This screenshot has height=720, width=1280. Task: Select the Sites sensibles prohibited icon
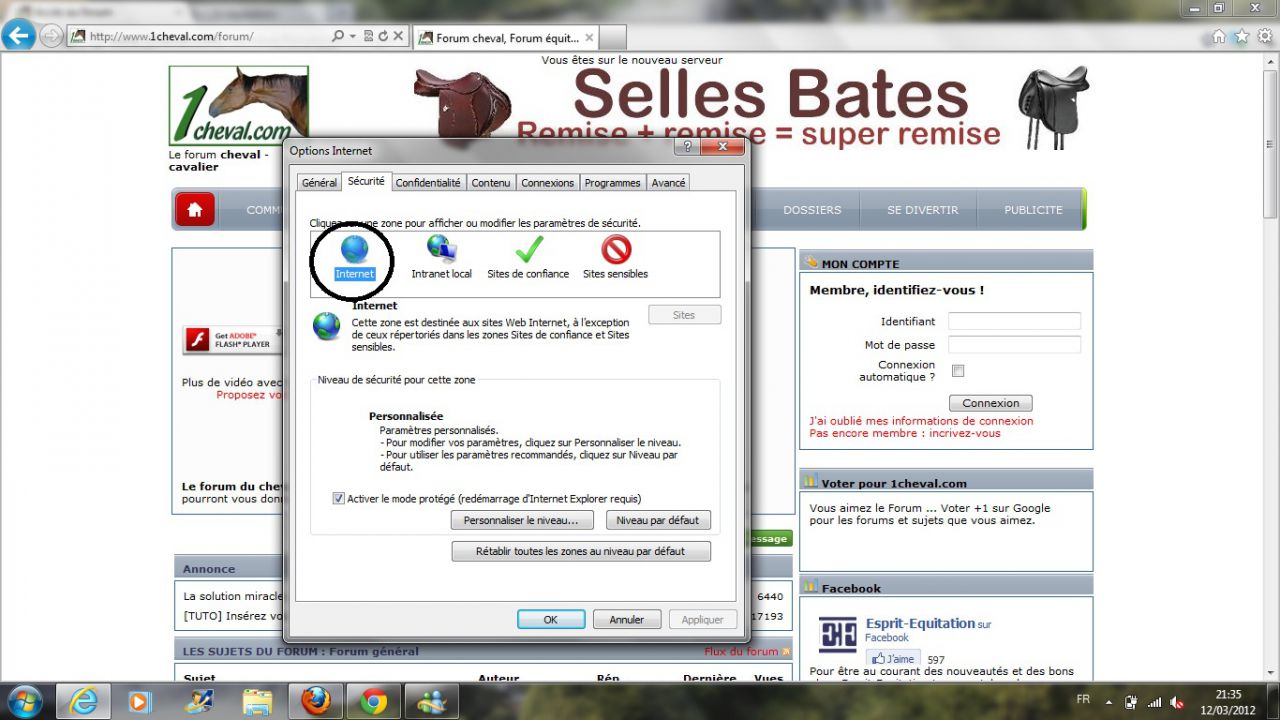coord(615,250)
